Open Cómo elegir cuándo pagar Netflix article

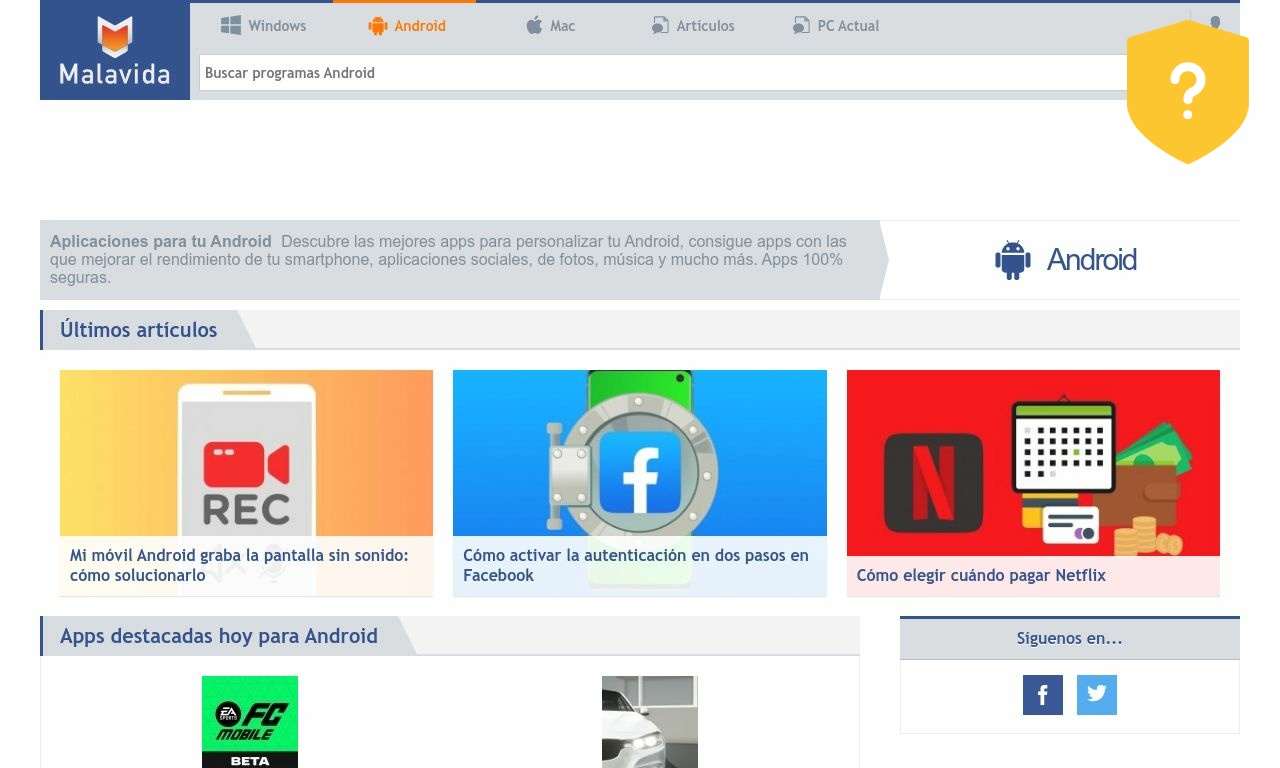coord(981,575)
